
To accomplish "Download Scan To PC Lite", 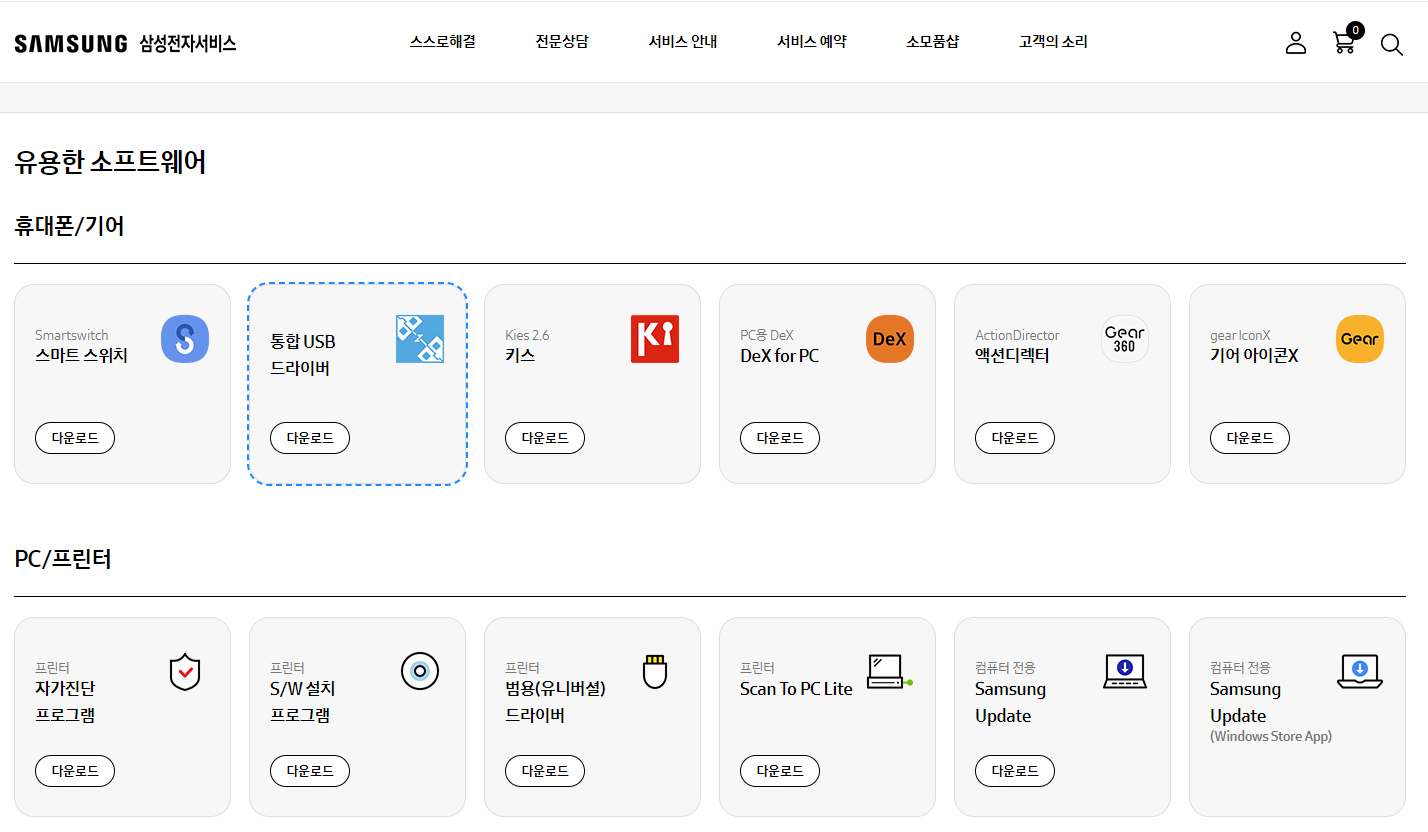I will tap(780, 771).
